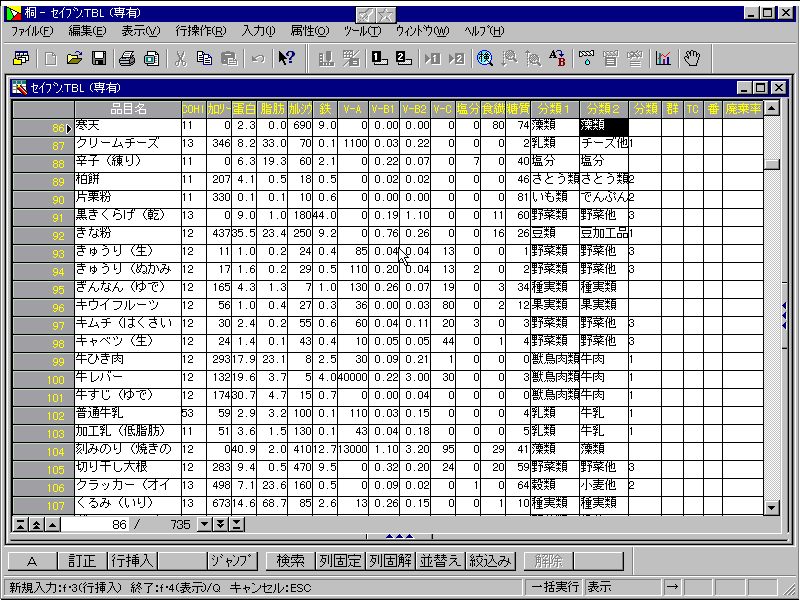The image size is (800, 600).
Task: Open the graph chart icon
Action: click(x=663, y=58)
